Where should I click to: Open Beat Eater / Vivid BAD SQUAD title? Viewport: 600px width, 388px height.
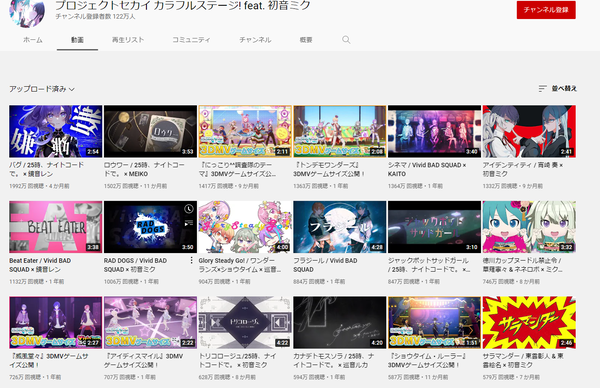(40, 265)
